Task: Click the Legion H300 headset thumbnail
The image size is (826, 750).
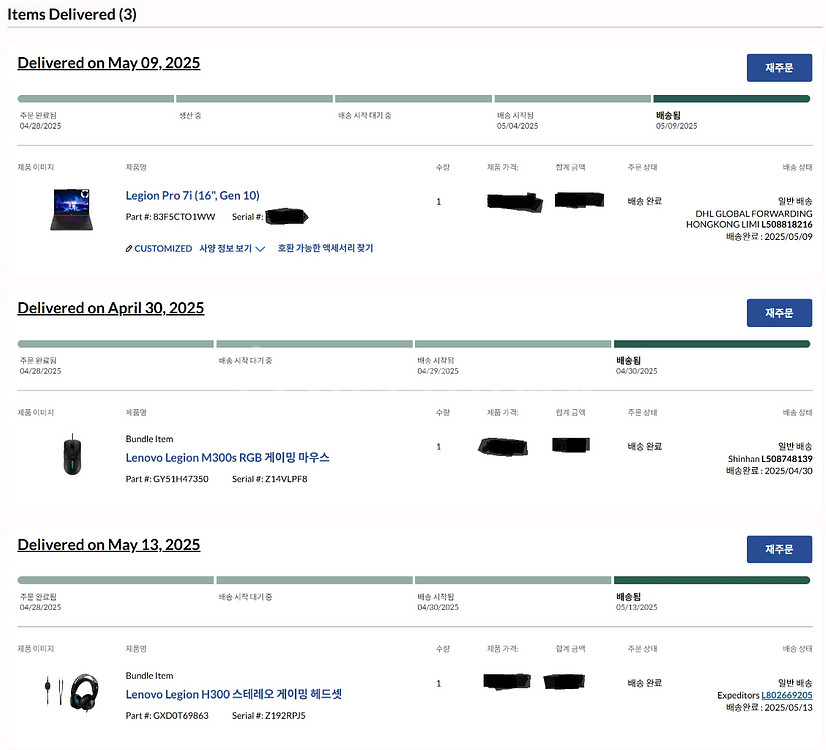Action: (72, 692)
